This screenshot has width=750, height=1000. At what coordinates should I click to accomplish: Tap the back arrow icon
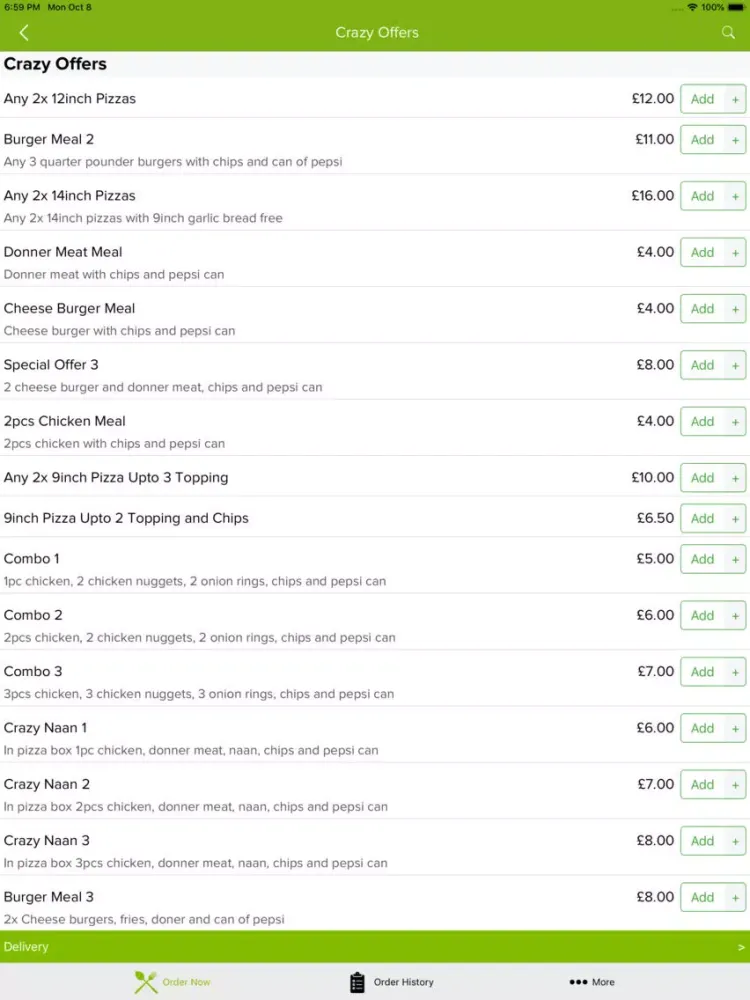tap(24, 33)
